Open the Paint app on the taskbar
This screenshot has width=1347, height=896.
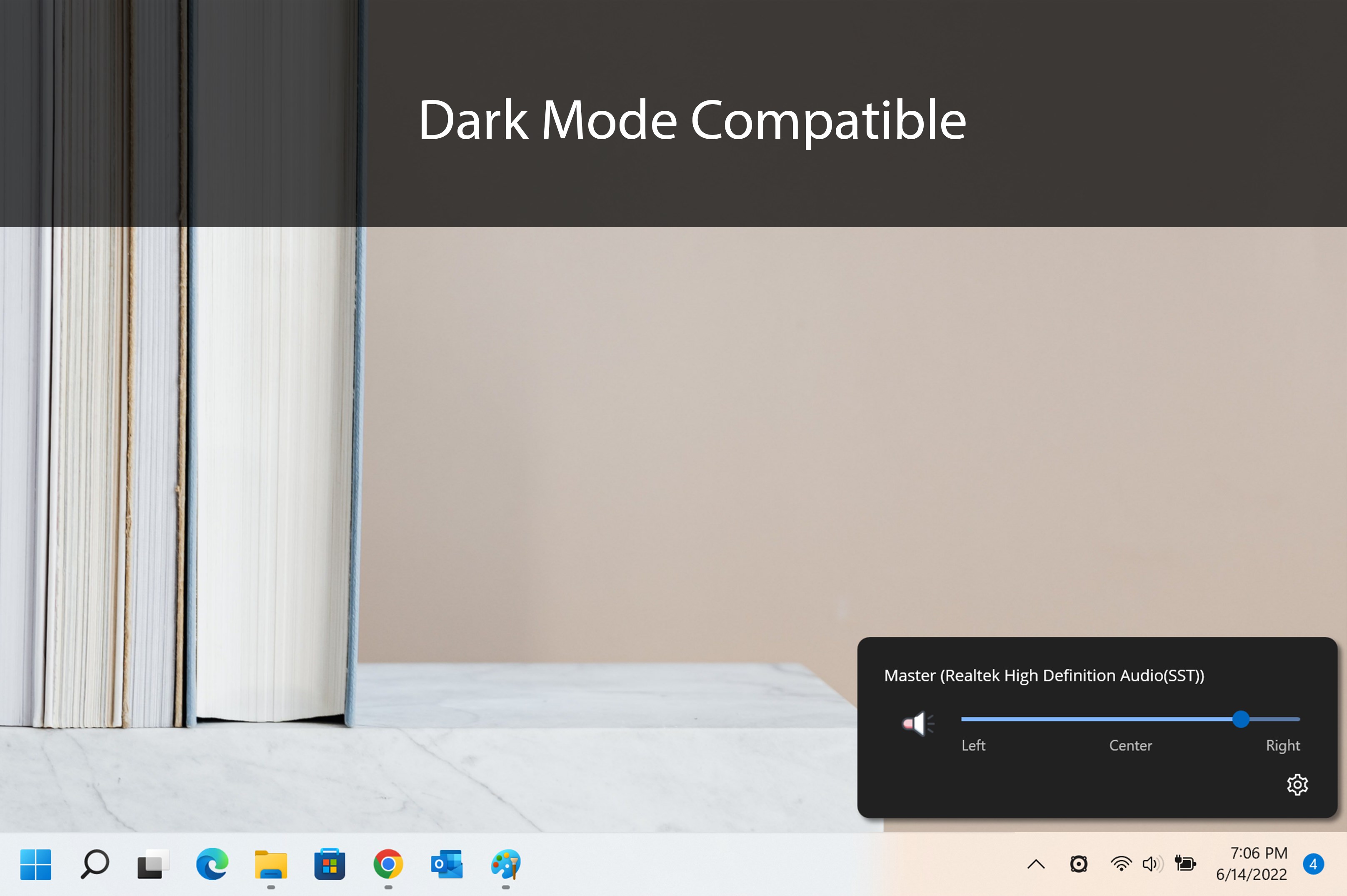pos(506,864)
